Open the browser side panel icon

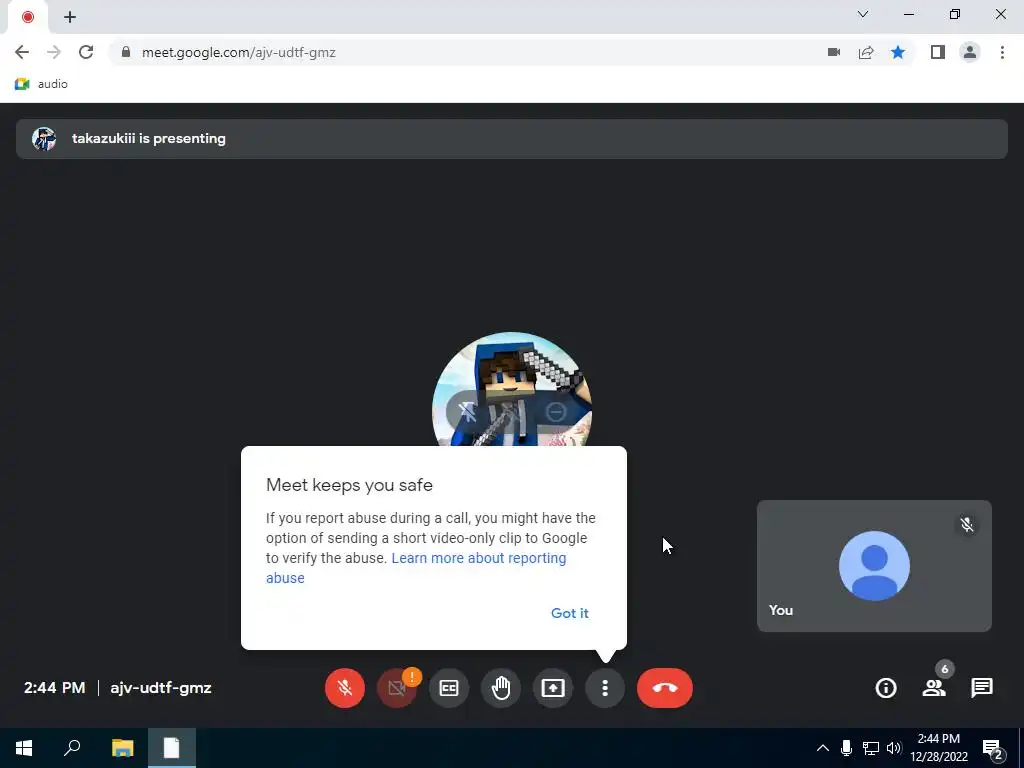938,52
